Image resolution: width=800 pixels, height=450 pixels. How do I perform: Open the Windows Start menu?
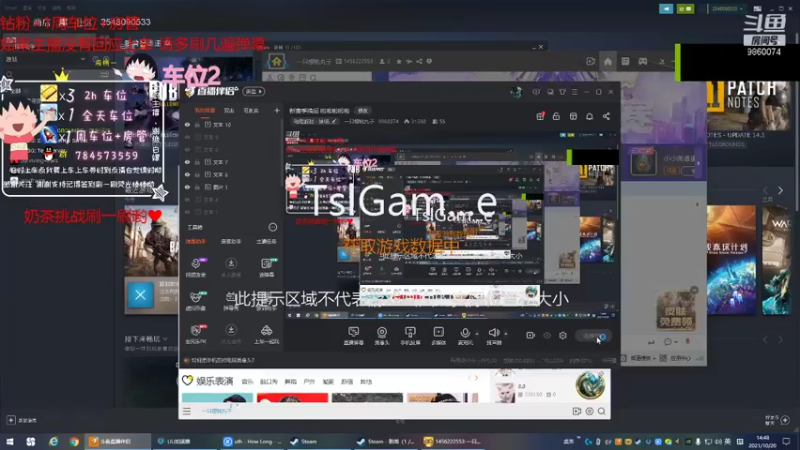(x=10, y=441)
